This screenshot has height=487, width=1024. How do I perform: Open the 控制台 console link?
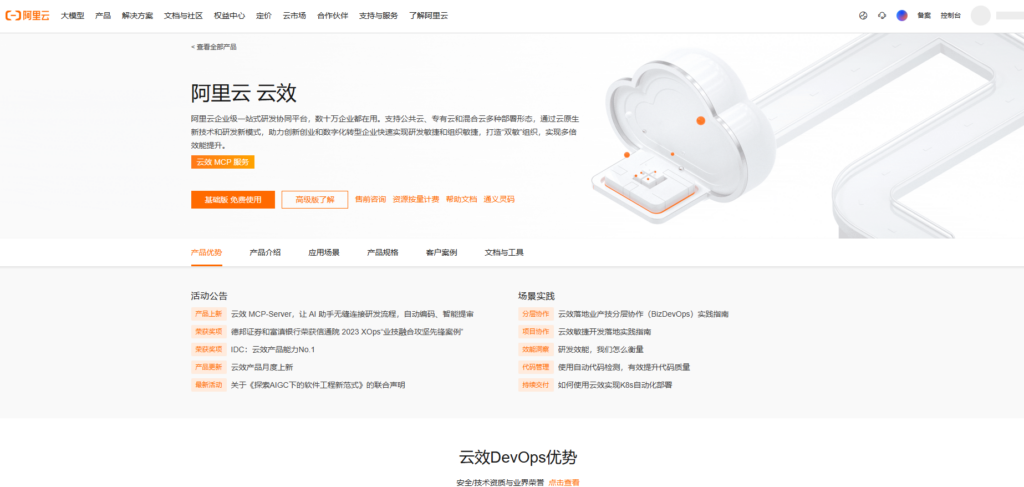click(x=951, y=15)
